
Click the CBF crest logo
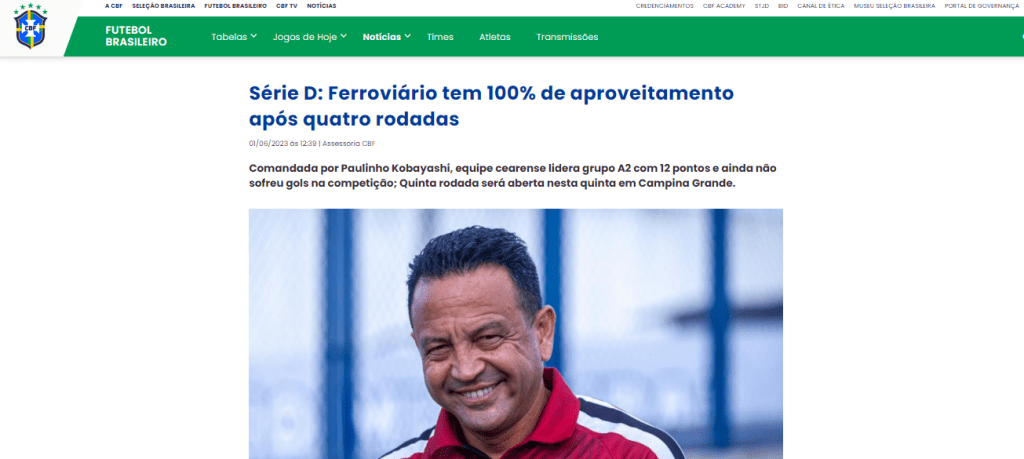point(31,26)
